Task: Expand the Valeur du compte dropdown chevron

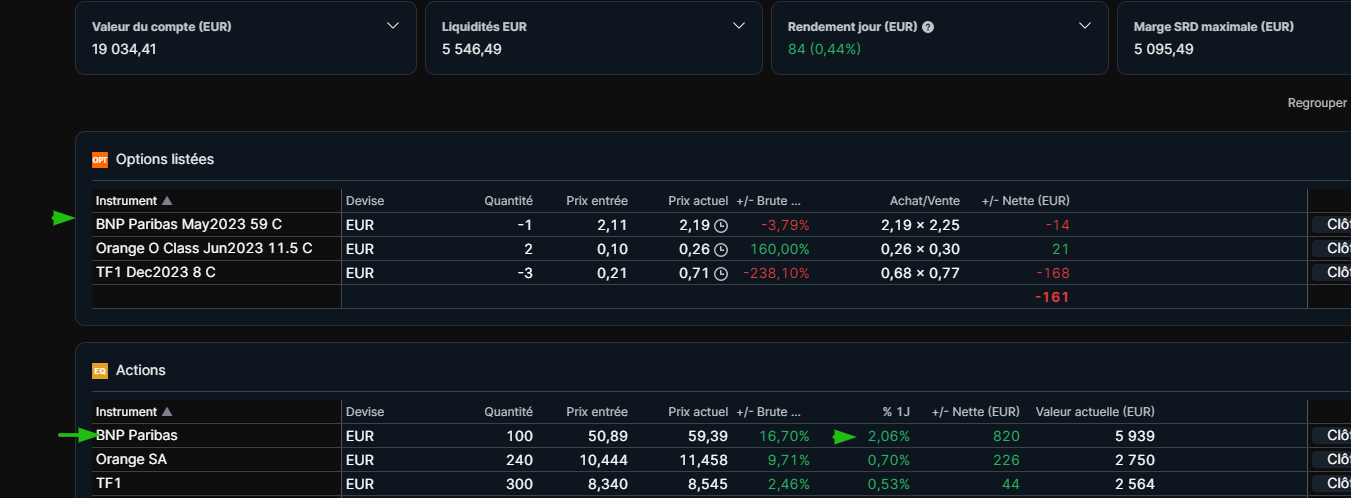Action: click(393, 26)
